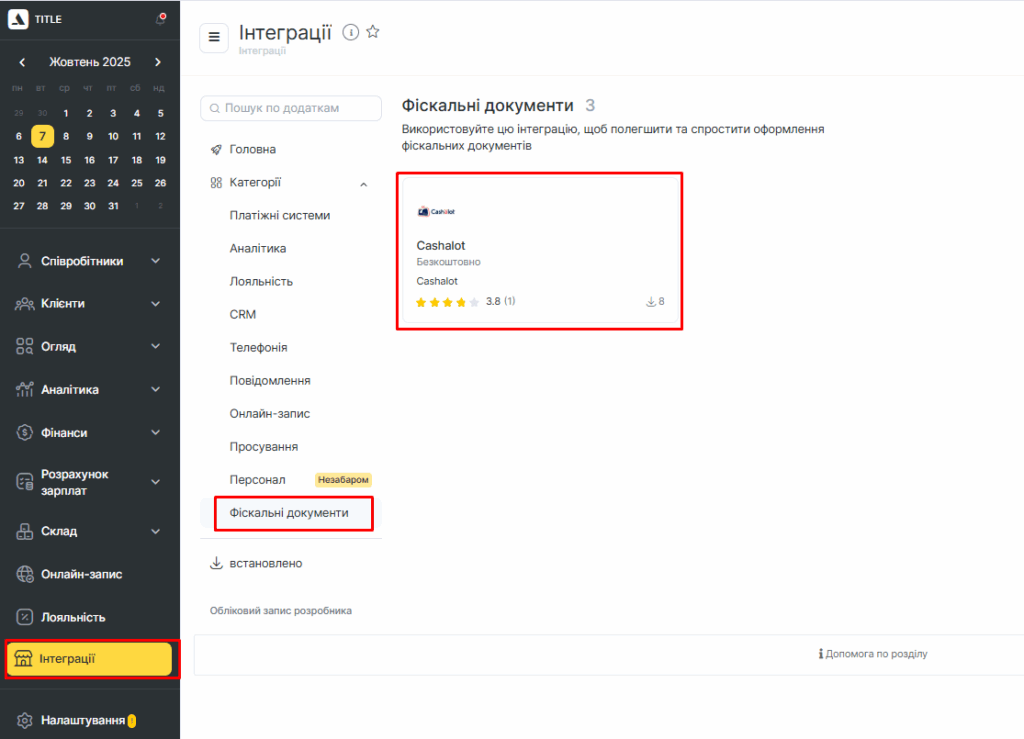
Task: Go to previous month in calendar
Action: coord(22,62)
